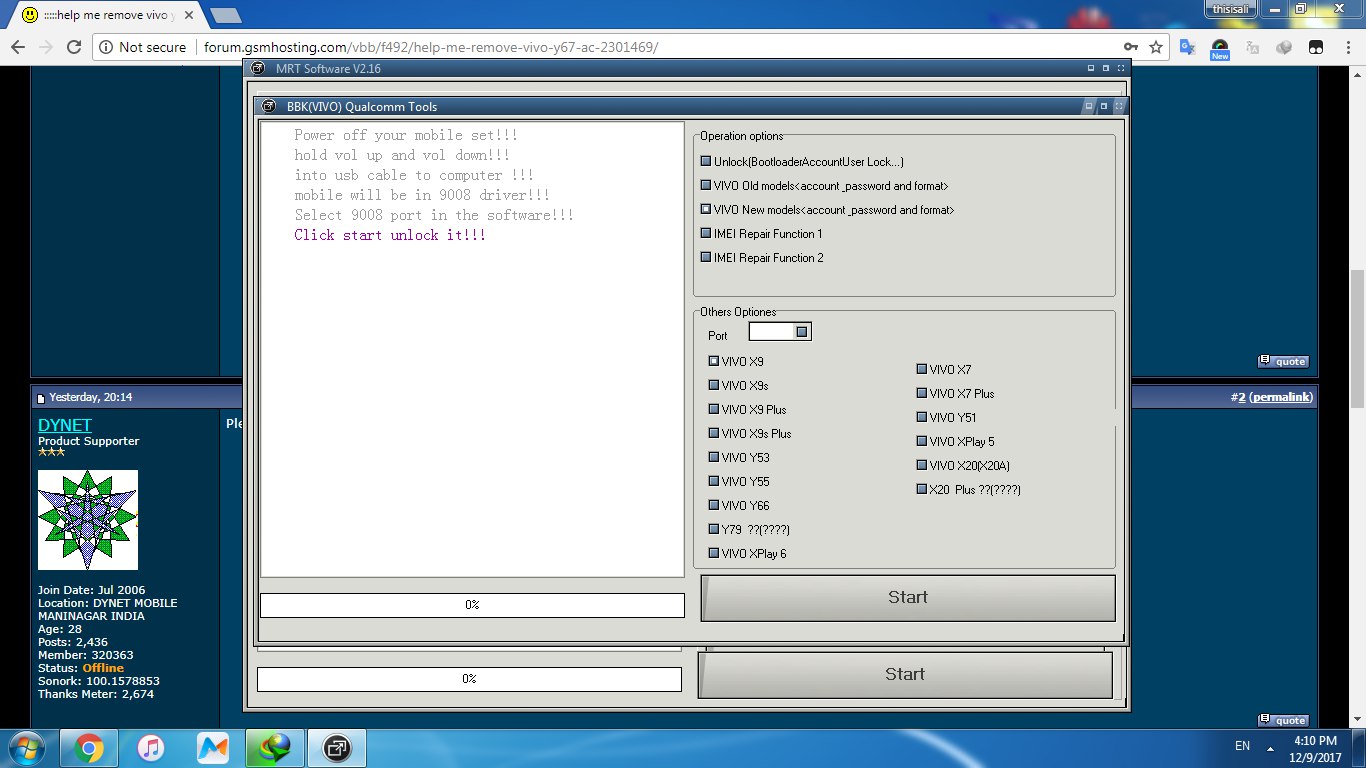Image resolution: width=1366 pixels, height=768 pixels.
Task: Tick the VIVO XPlay 5 checkbox
Action: 922,442
